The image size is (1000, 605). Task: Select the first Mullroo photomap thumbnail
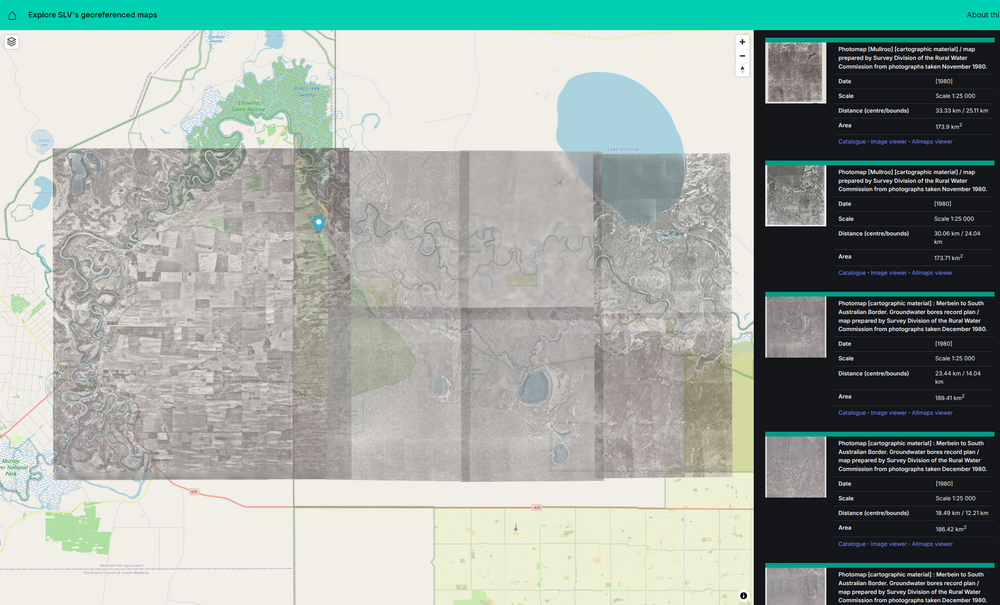(795, 73)
